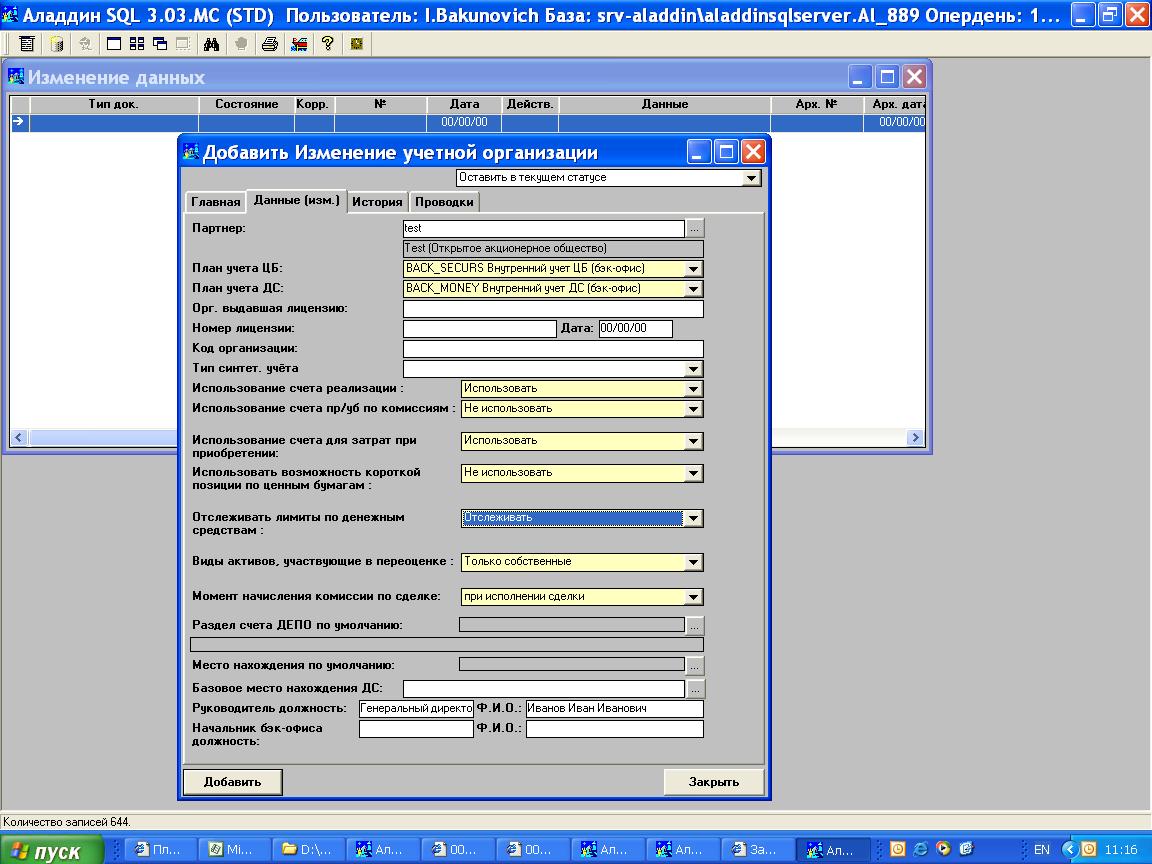This screenshot has height=864, width=1152.
Task: Click the license issuing organization field
Action: [553, 309]
